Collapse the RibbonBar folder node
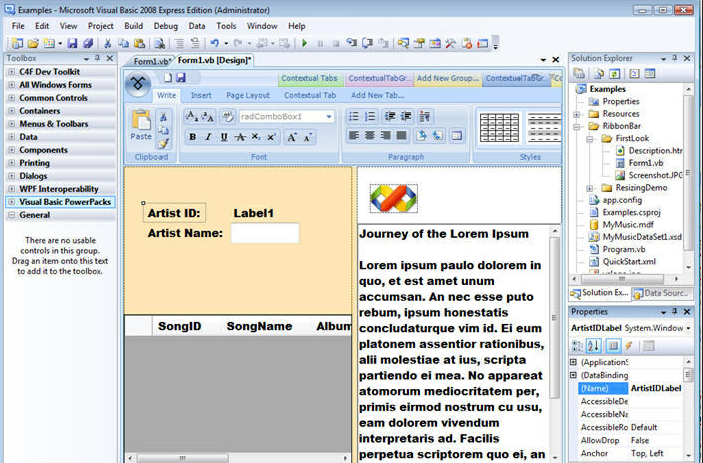 click(x=577, y=127)
